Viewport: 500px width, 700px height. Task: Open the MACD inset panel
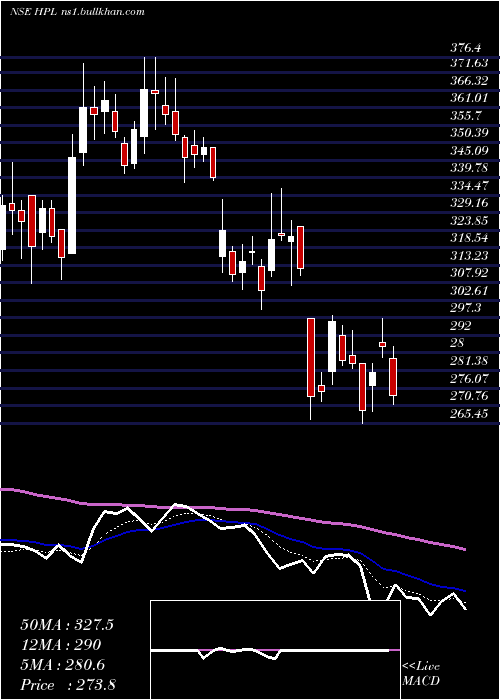pos(275,650)
